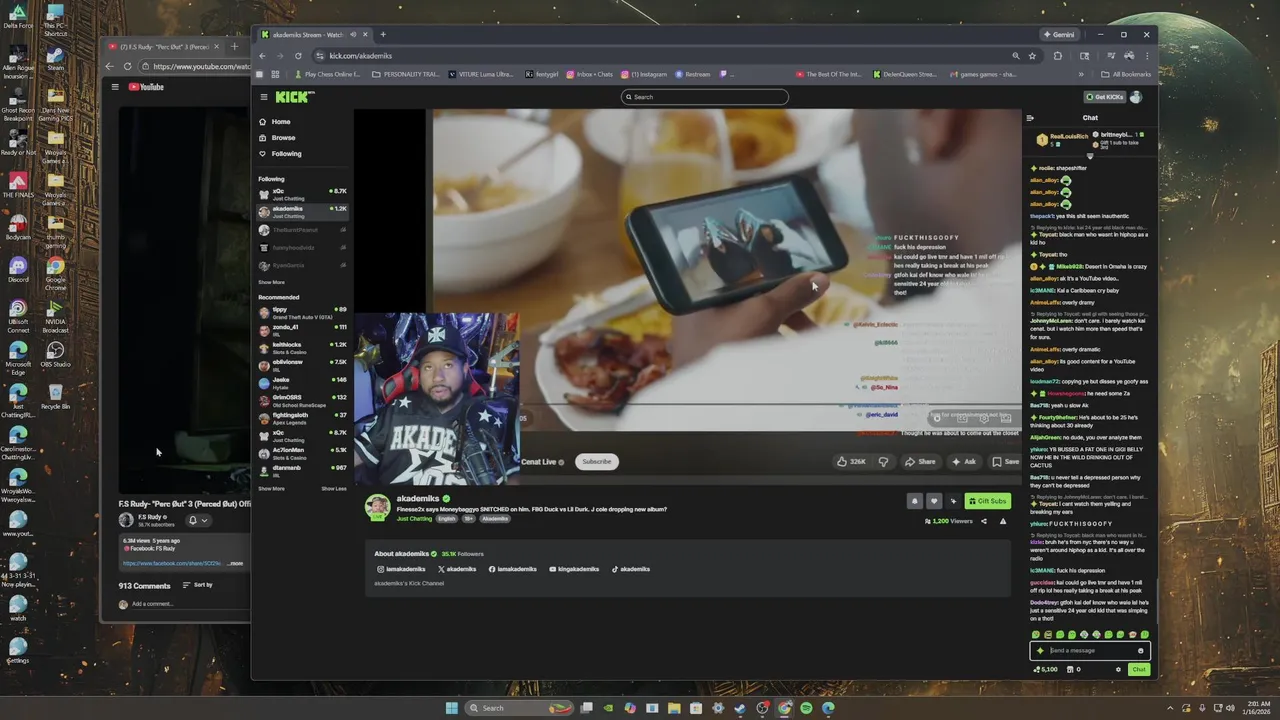Click Share under the embedded video
This screenshot has height=720, width=1280.
(x=920, y=461)
